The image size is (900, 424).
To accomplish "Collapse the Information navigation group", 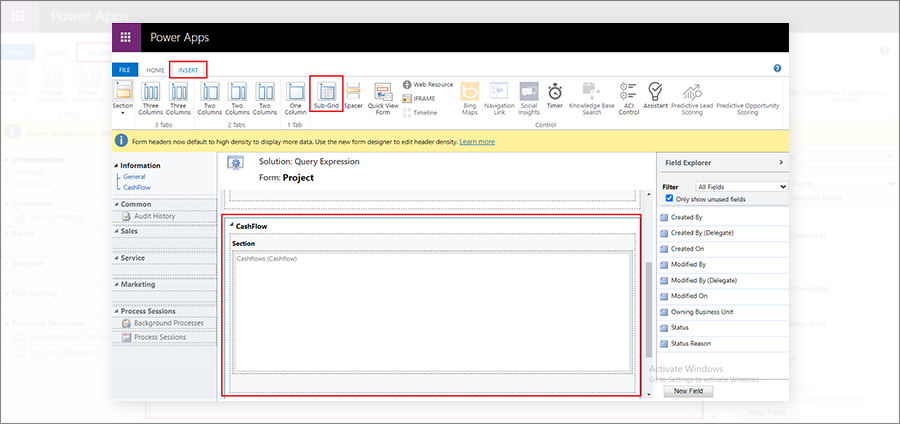I will click(117, 165).
